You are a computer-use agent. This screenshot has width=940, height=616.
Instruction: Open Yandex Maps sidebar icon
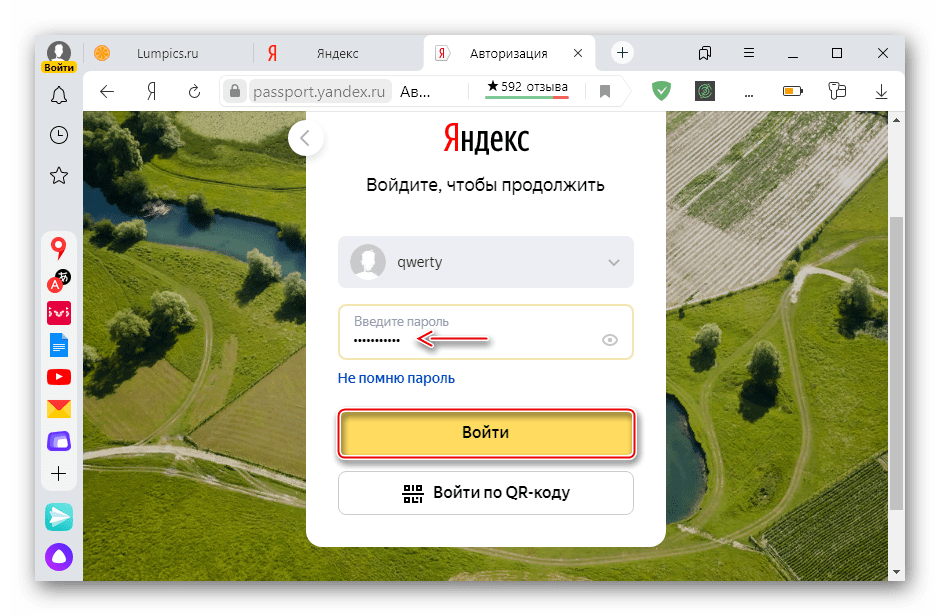point(59,247)
